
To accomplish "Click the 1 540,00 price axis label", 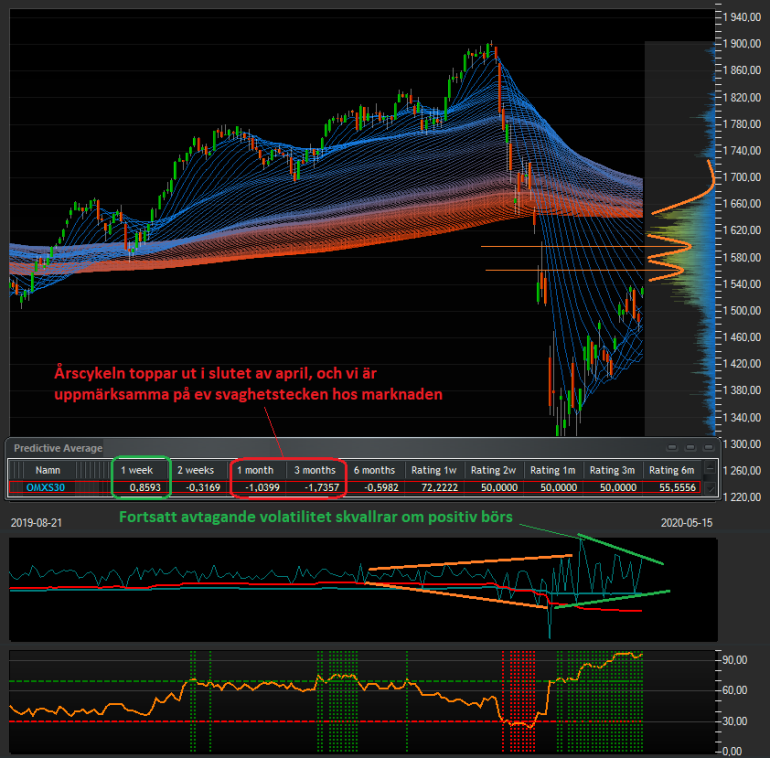I will 742,284.
